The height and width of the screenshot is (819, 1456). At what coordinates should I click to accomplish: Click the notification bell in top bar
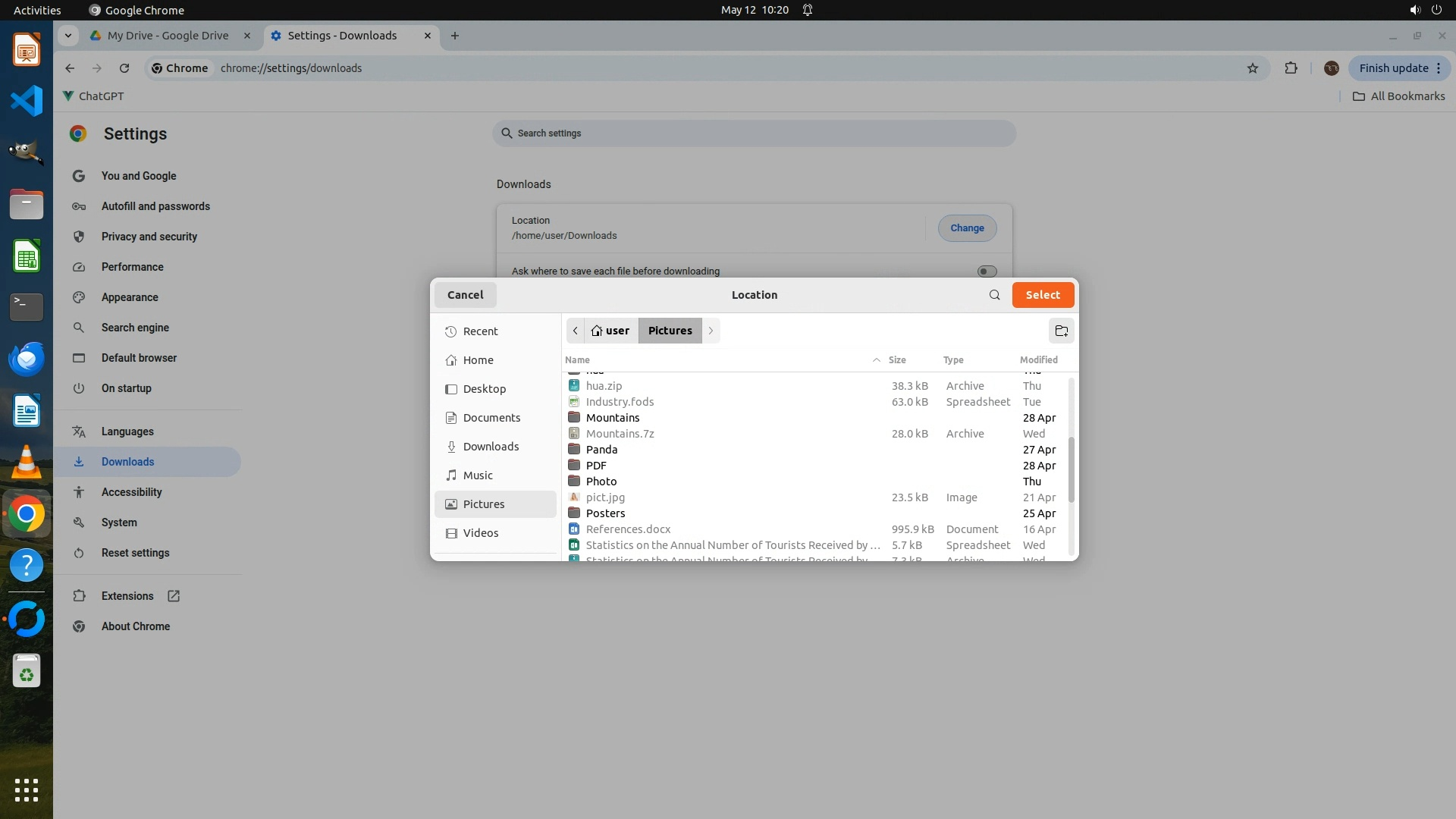pos(808,10)
